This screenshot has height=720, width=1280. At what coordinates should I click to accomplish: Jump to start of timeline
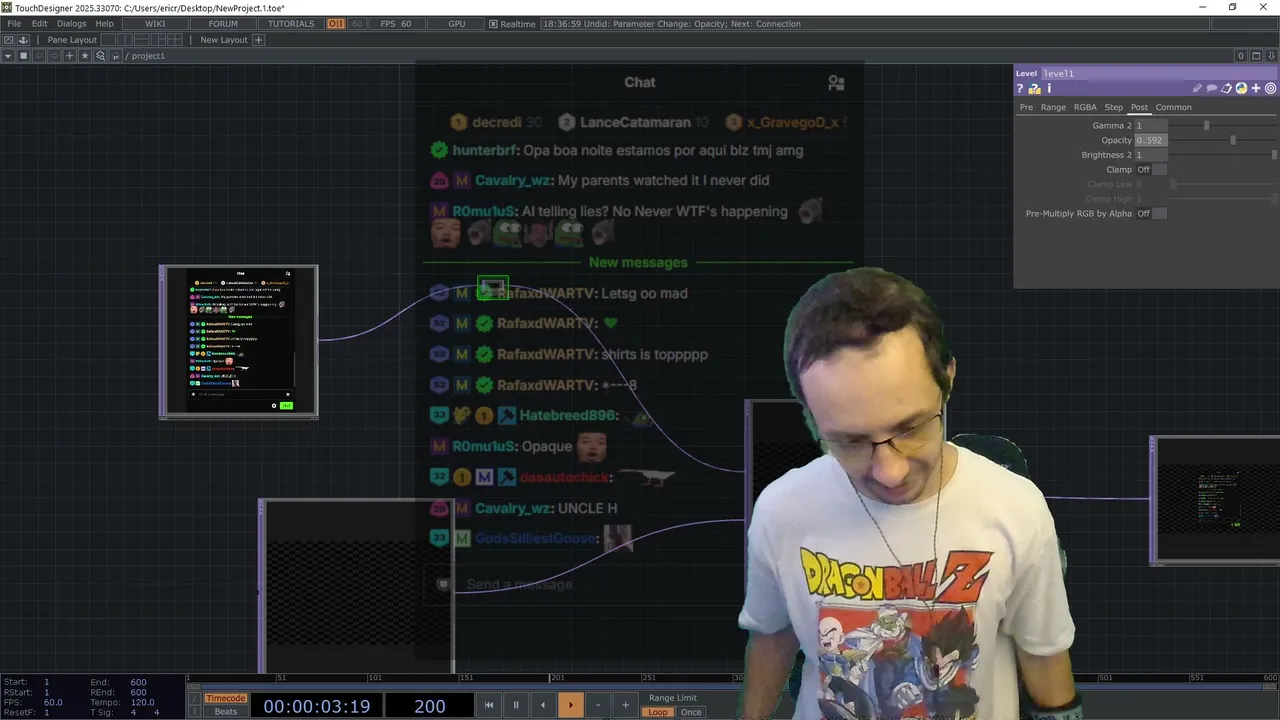point(489,705)
